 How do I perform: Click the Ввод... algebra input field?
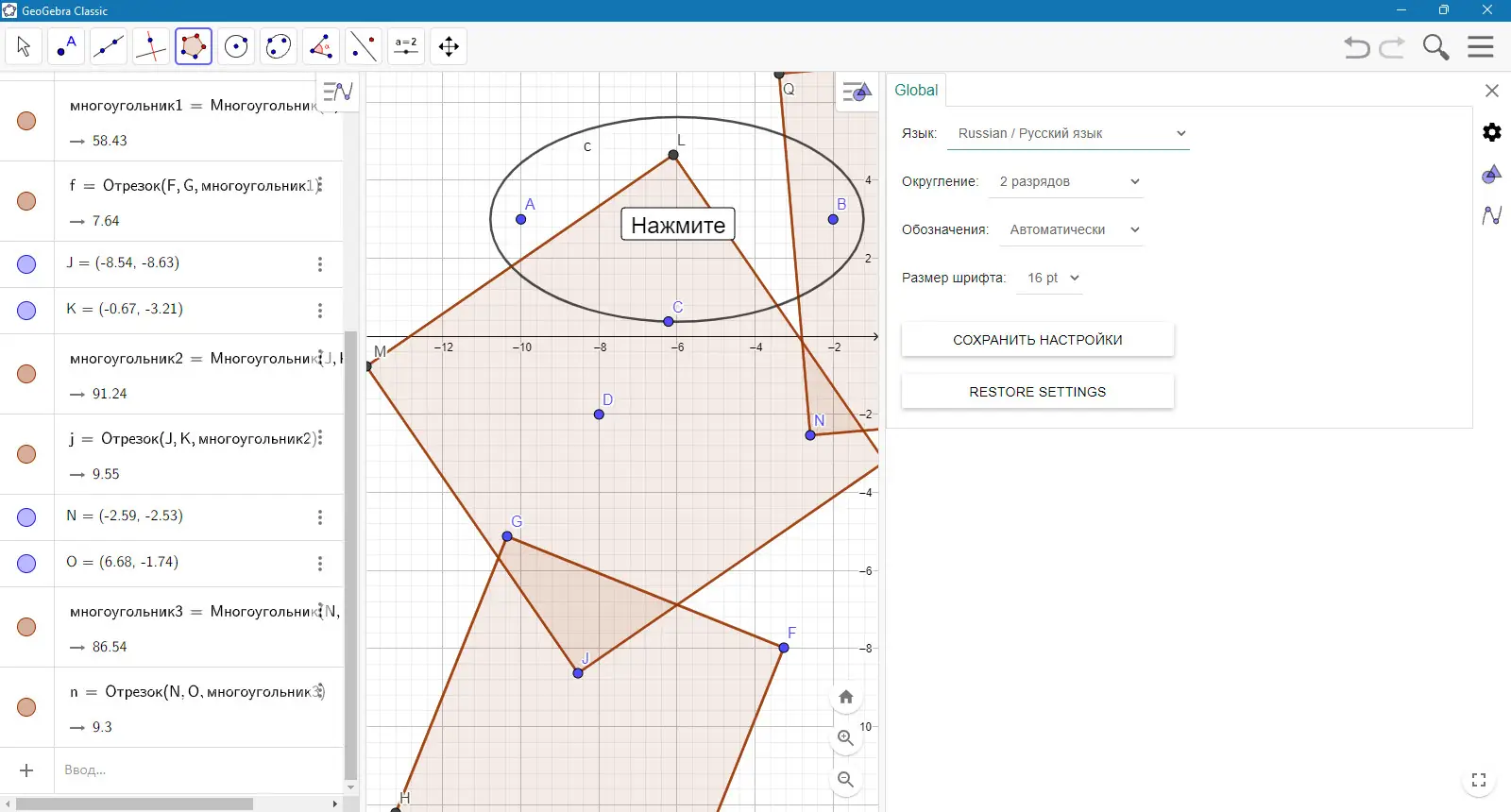pyautogui.click(x=198, y=770)
